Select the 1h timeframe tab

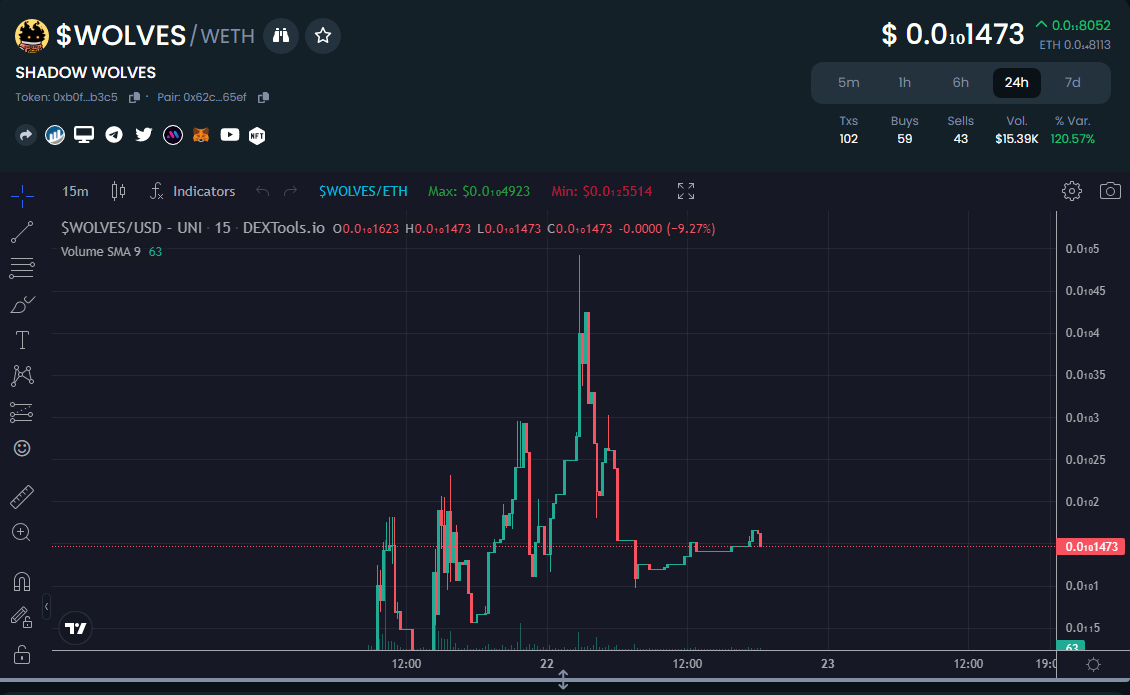(904, 83)
